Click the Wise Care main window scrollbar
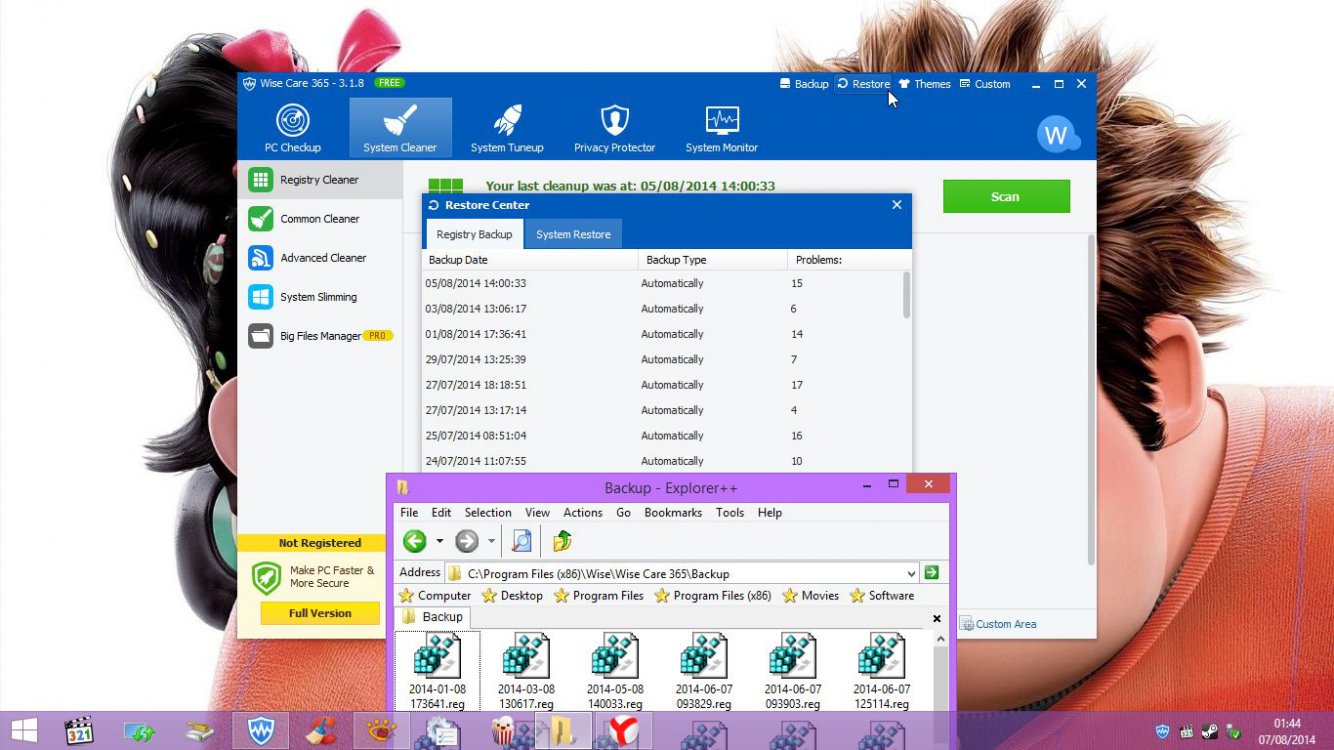This screenshot has height=750, width=1334. pos(1091,400)
